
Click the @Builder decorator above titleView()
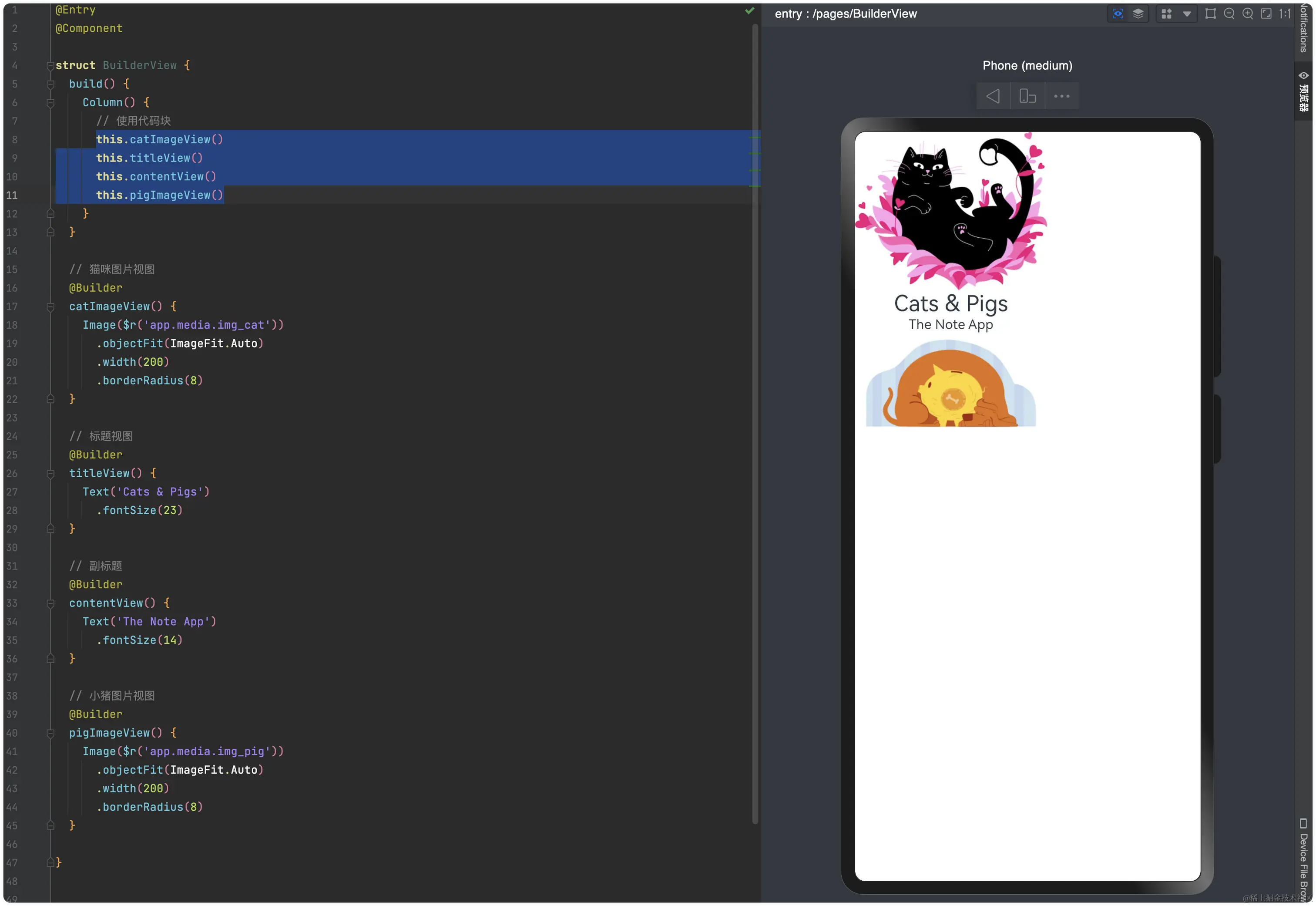pos(95,455)
